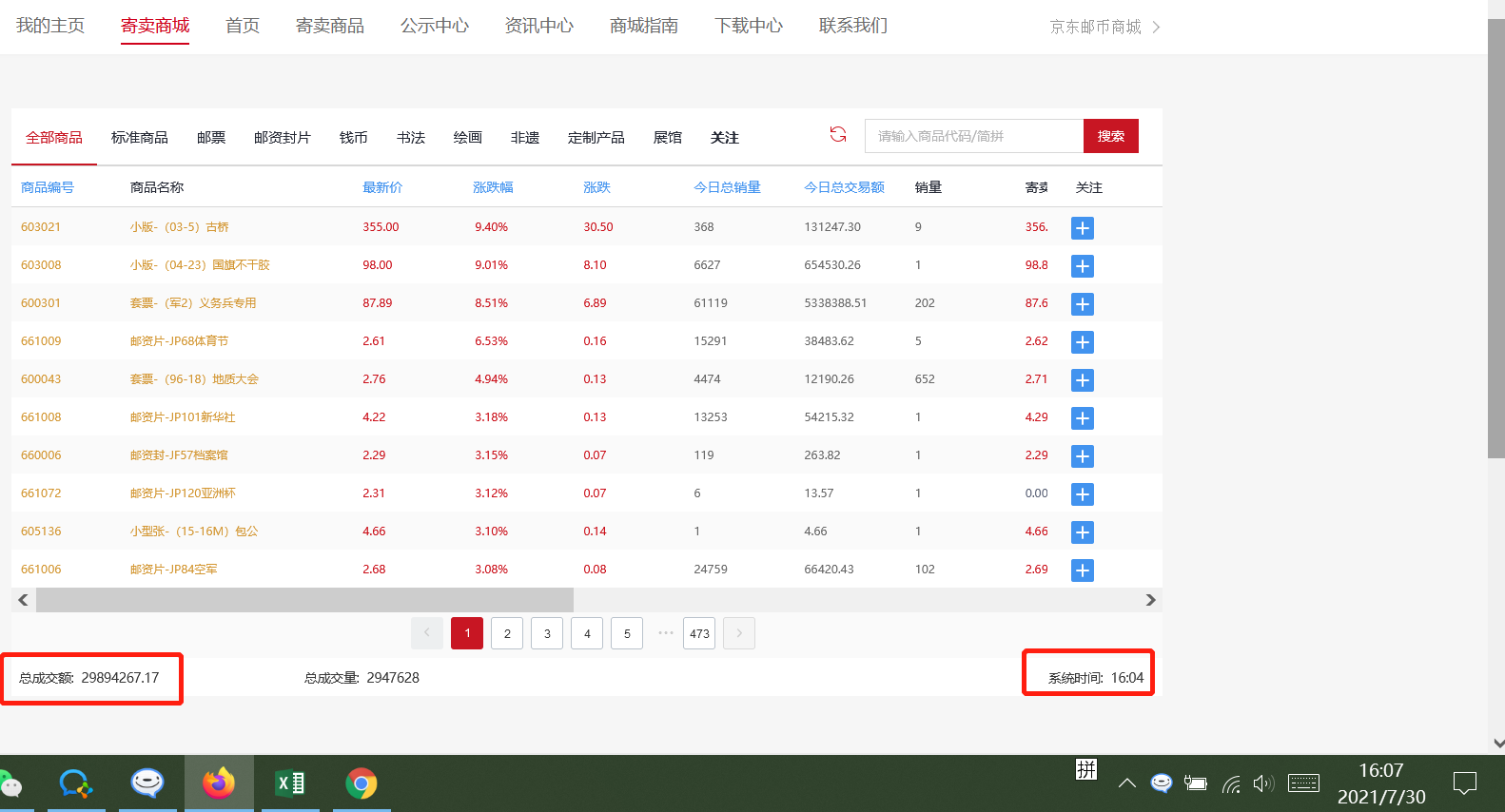Switch to the 钱币 tab
The image size is (1505, 812).
(354, 138)
